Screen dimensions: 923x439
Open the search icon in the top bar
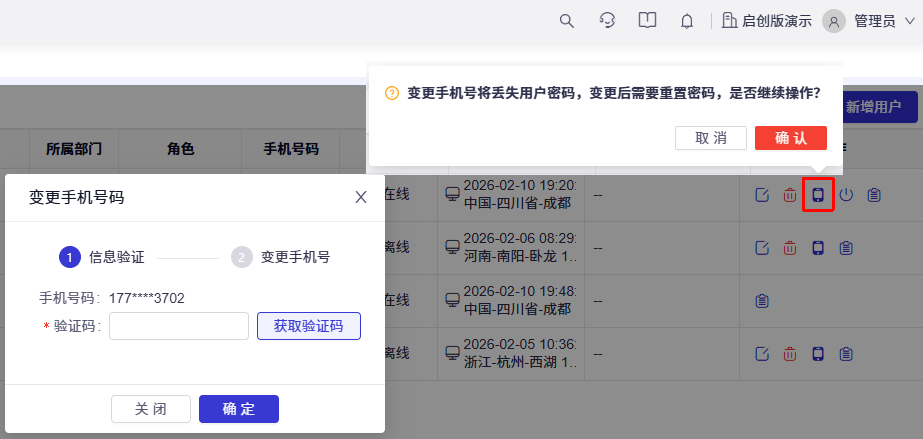[566, 21]
